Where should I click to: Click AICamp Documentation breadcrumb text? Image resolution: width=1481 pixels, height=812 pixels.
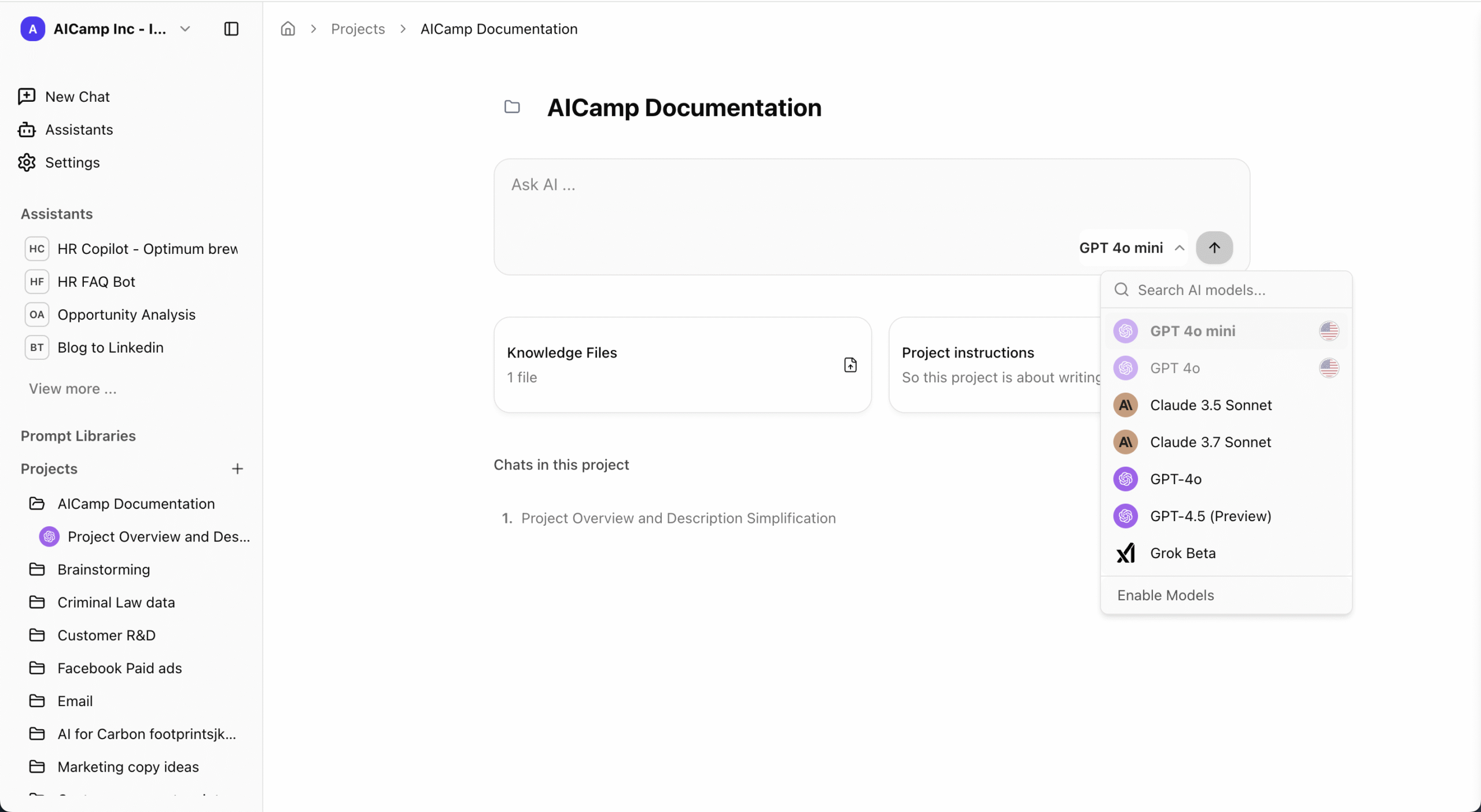[x=499, y=28]
